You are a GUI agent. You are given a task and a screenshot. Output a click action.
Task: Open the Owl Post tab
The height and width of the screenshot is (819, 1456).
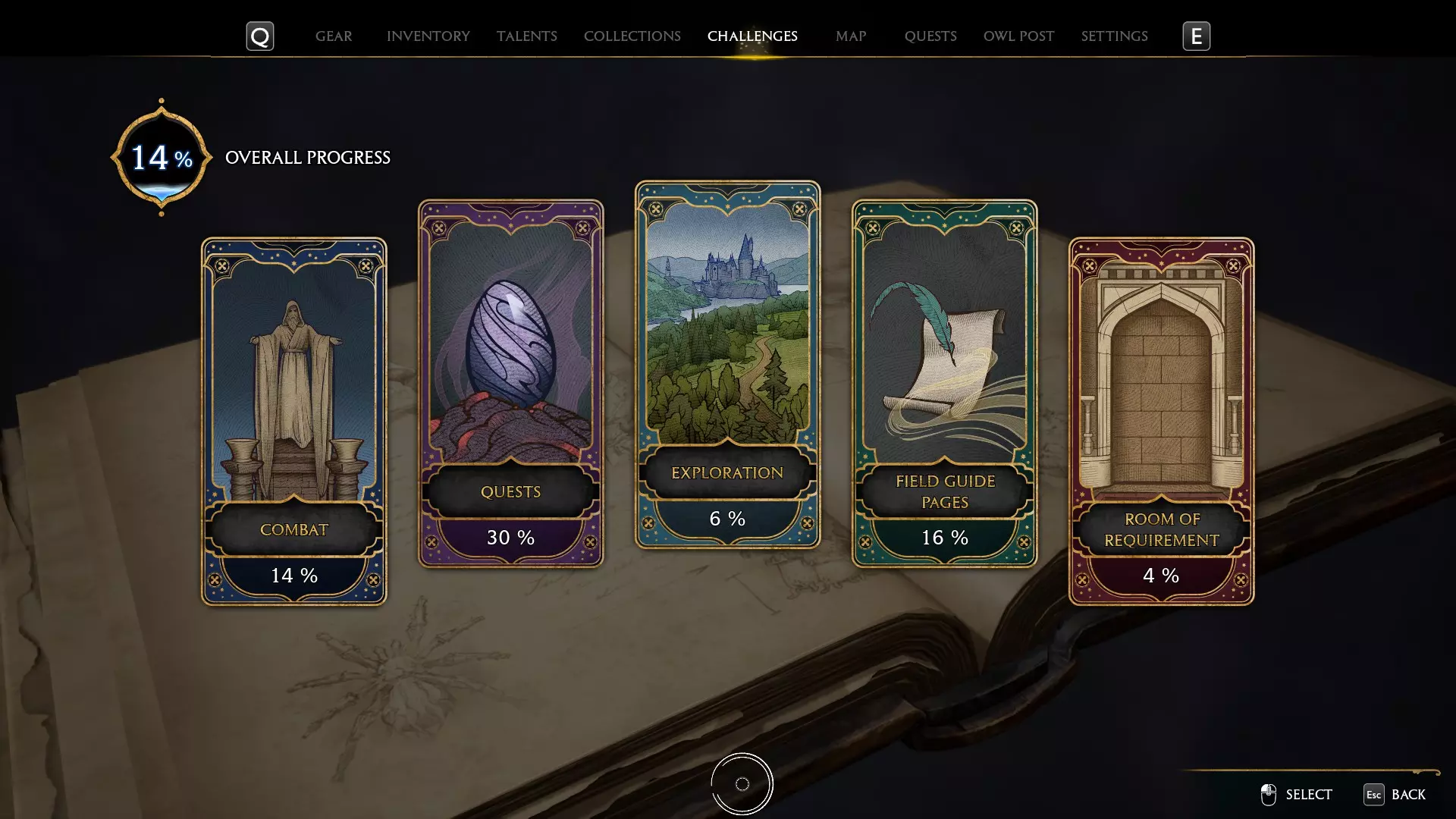[1018, 36]
